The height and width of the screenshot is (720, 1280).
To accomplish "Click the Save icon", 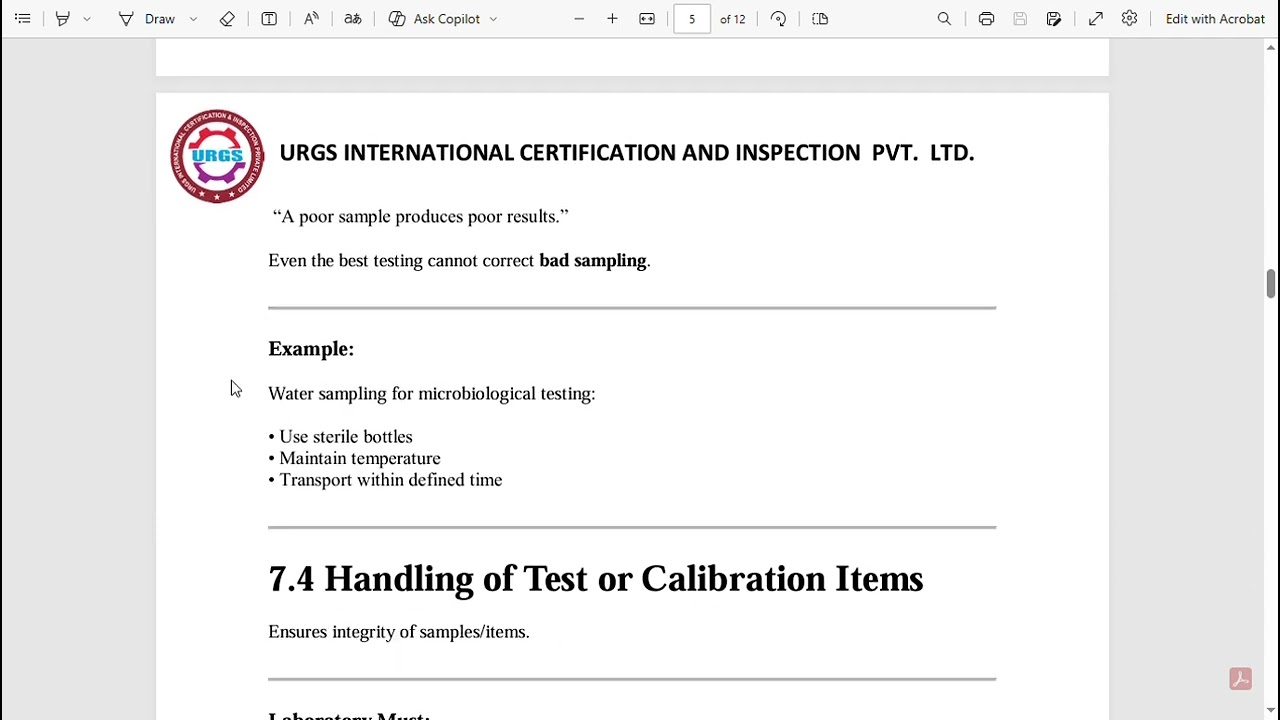I will [x=1020, y=19].
